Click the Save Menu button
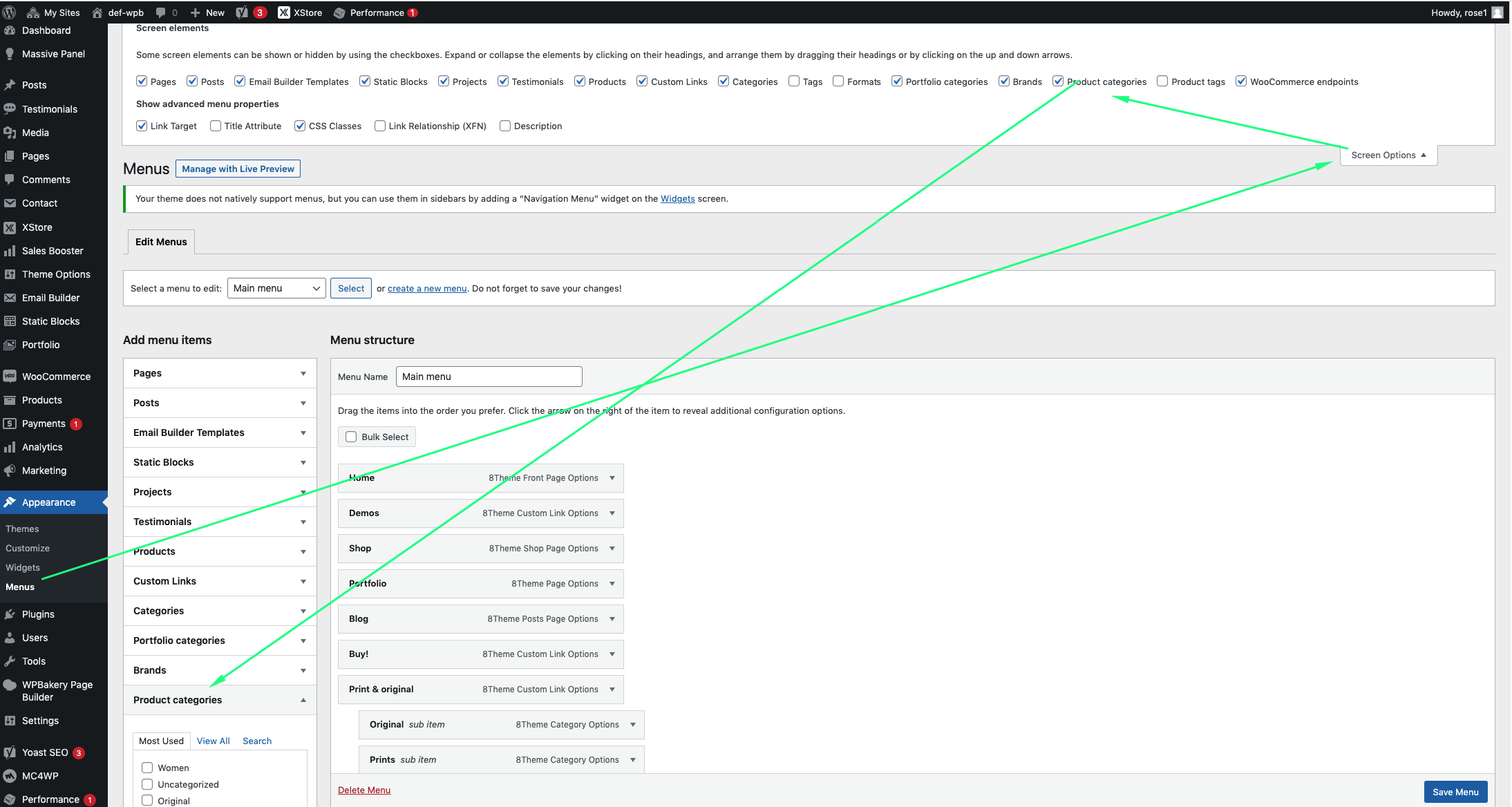Screen dimensions: 1512x807 pyautogui.click(x=1455, y=792)
